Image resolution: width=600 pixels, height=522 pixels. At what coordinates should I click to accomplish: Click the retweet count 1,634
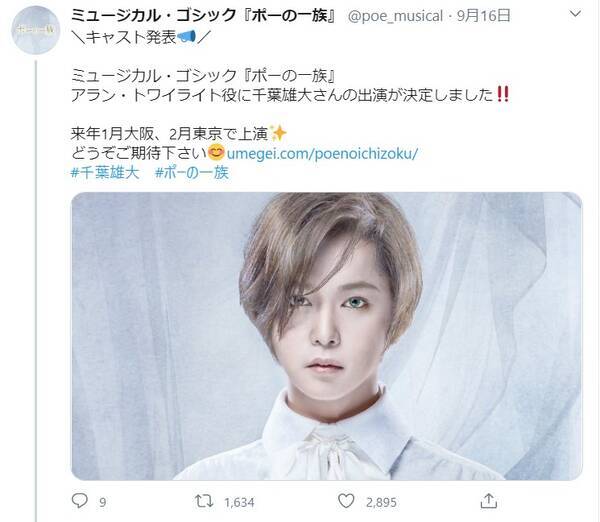pyautogui.click(x=239, y=502)
